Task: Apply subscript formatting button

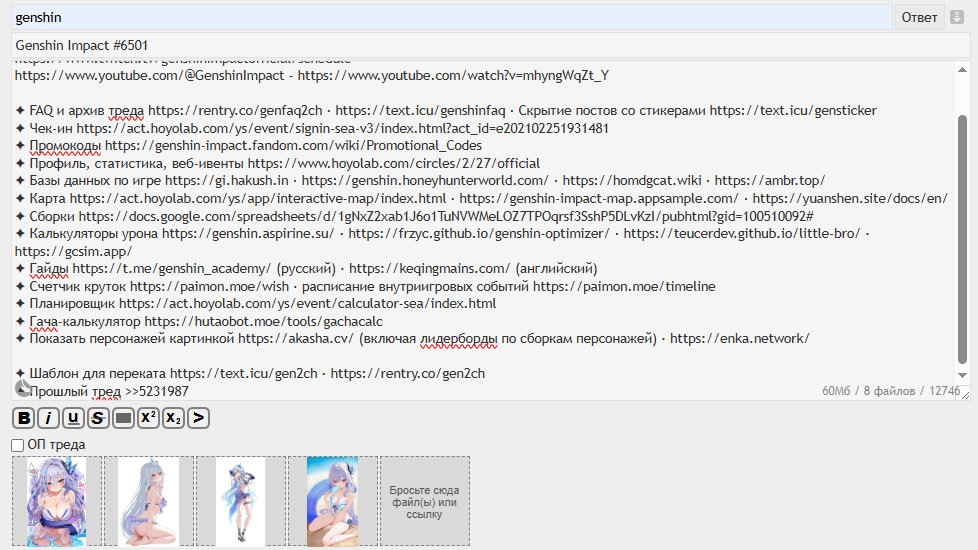Action: tap(173, 418)
